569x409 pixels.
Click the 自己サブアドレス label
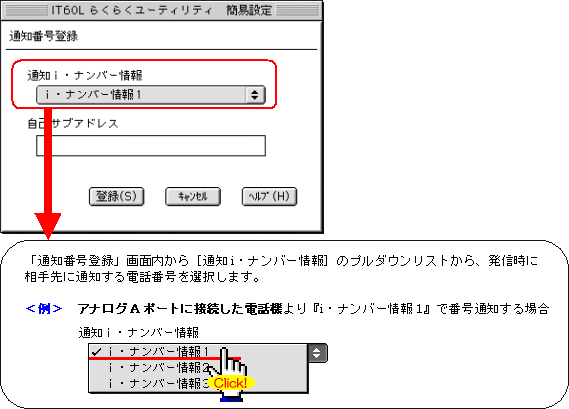(x=73, y=123)
